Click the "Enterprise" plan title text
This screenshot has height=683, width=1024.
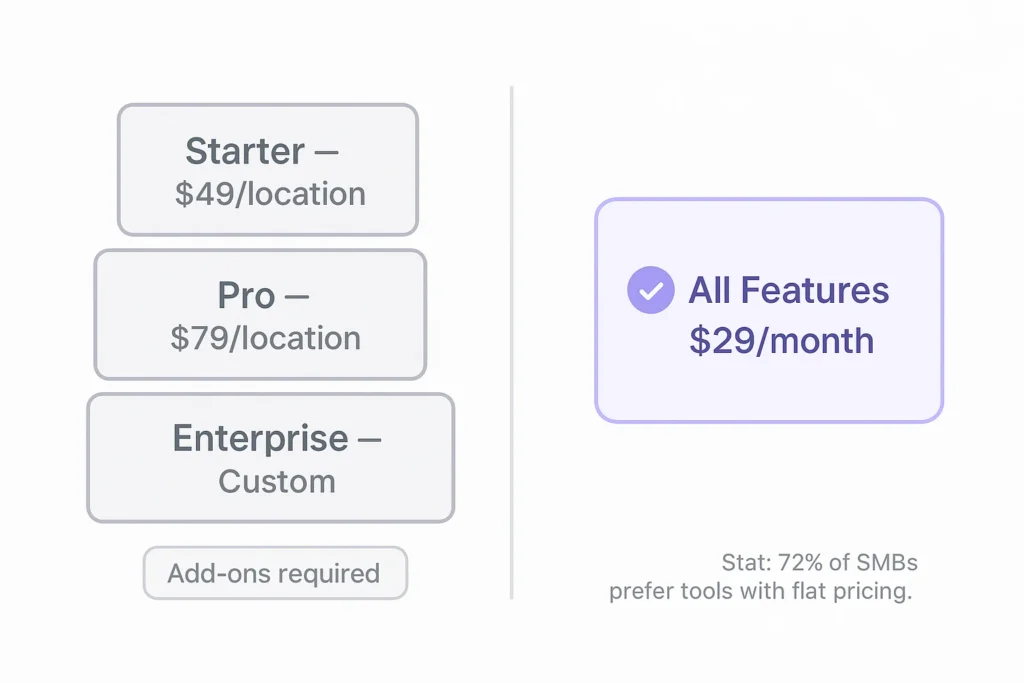260,439
